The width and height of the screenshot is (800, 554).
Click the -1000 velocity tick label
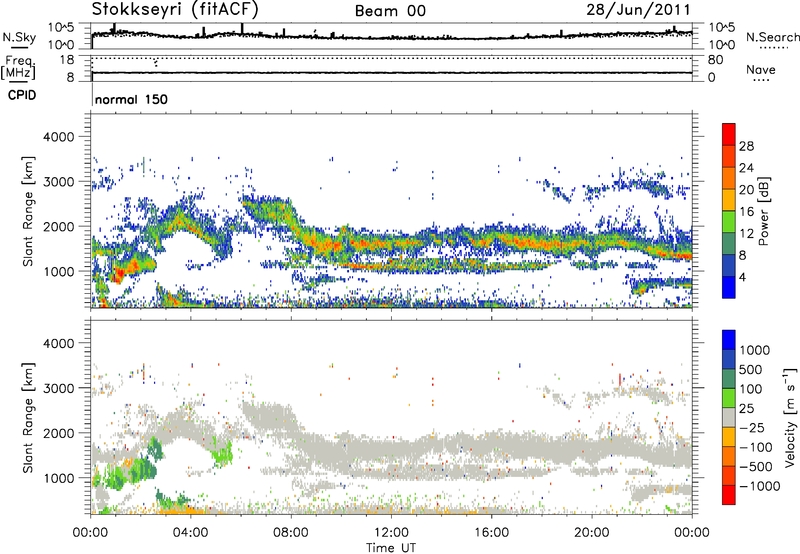point(760,486)
